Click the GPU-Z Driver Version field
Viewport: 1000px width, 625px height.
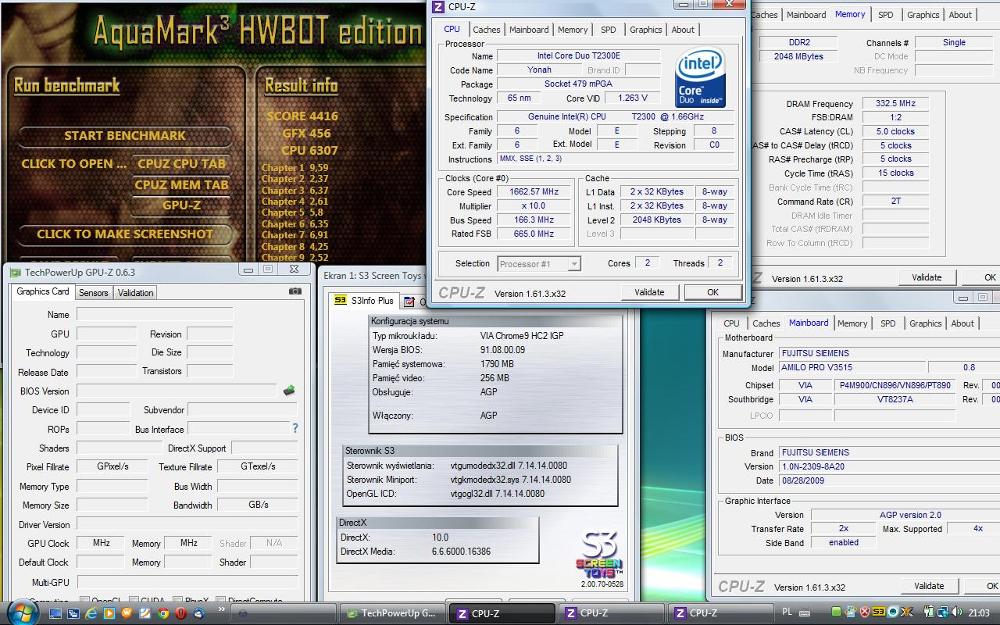[188, 524]
